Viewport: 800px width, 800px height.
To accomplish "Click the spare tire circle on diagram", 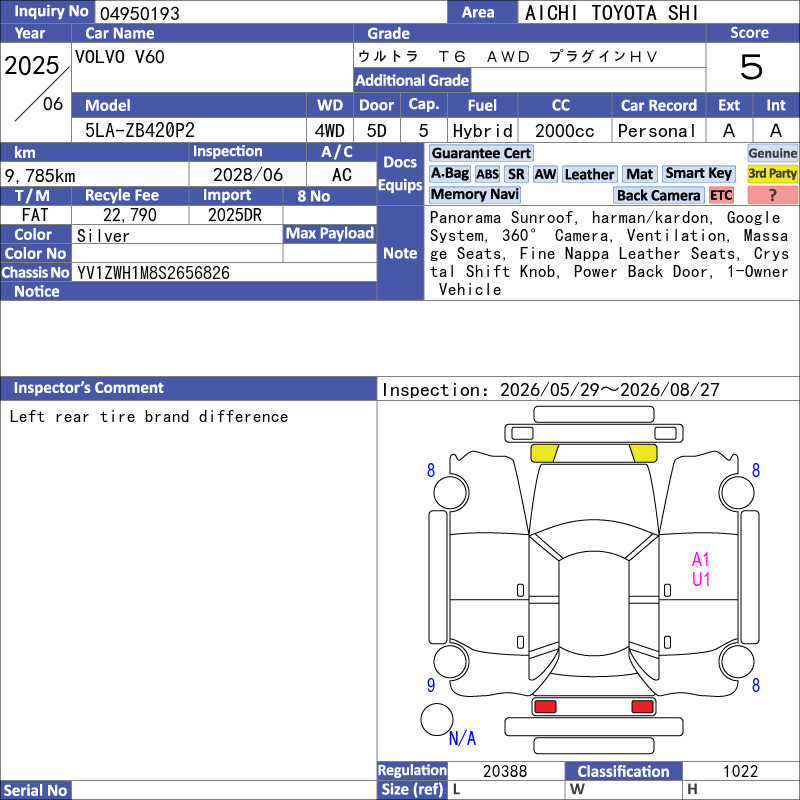I will [x=437, y=719].
